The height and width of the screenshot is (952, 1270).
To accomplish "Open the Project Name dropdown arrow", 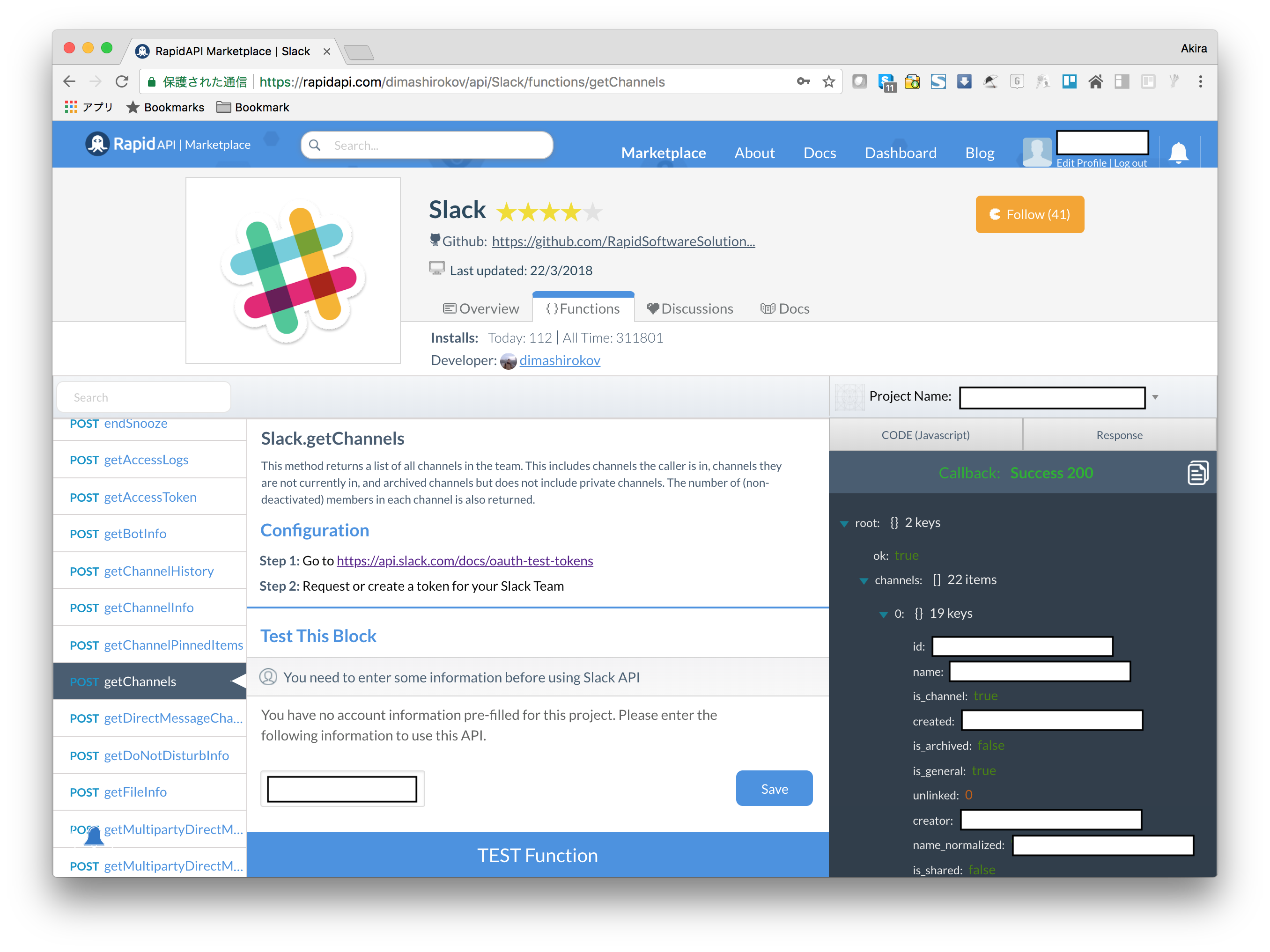I will 1155,397.
